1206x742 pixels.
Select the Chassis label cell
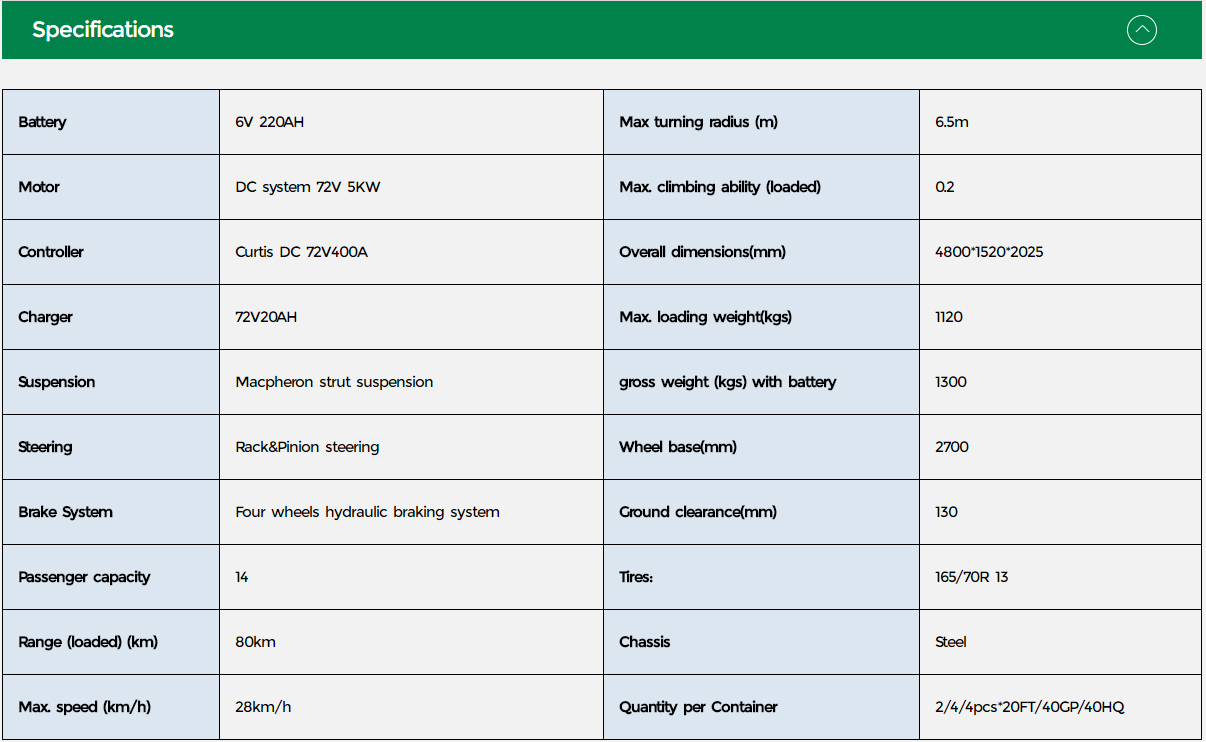(x=761, y=642)
